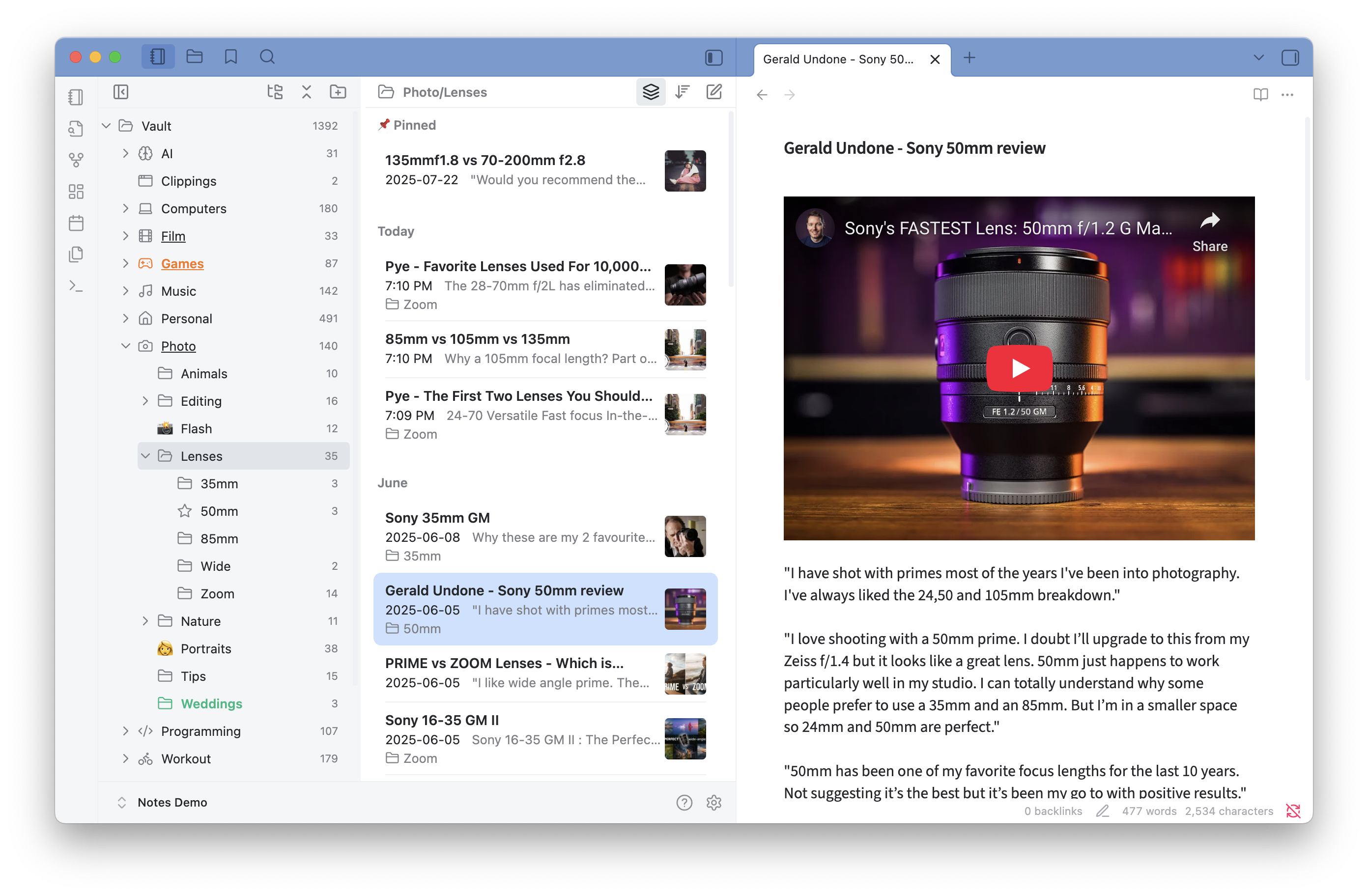1368x896 pixels.
Task: Add a new tab with the plus button
Action: coord(969,57)
